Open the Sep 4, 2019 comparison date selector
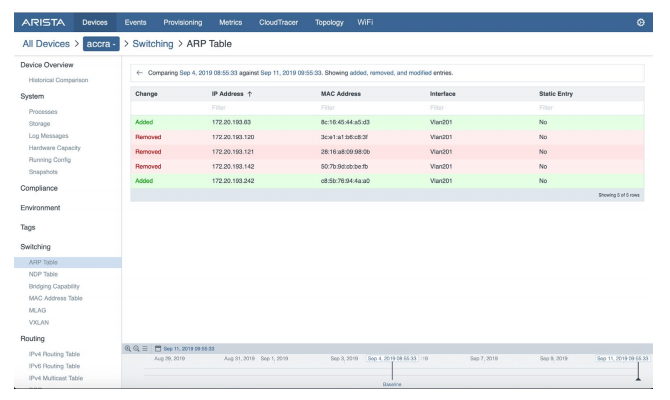This screenshot has height=400, width=670. pos(208,73)
